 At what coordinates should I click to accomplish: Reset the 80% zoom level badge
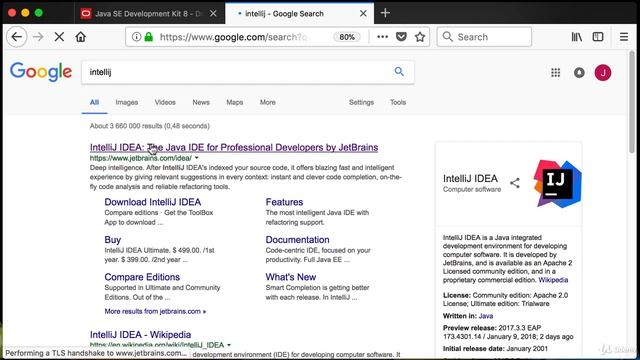tap(347, 37)
